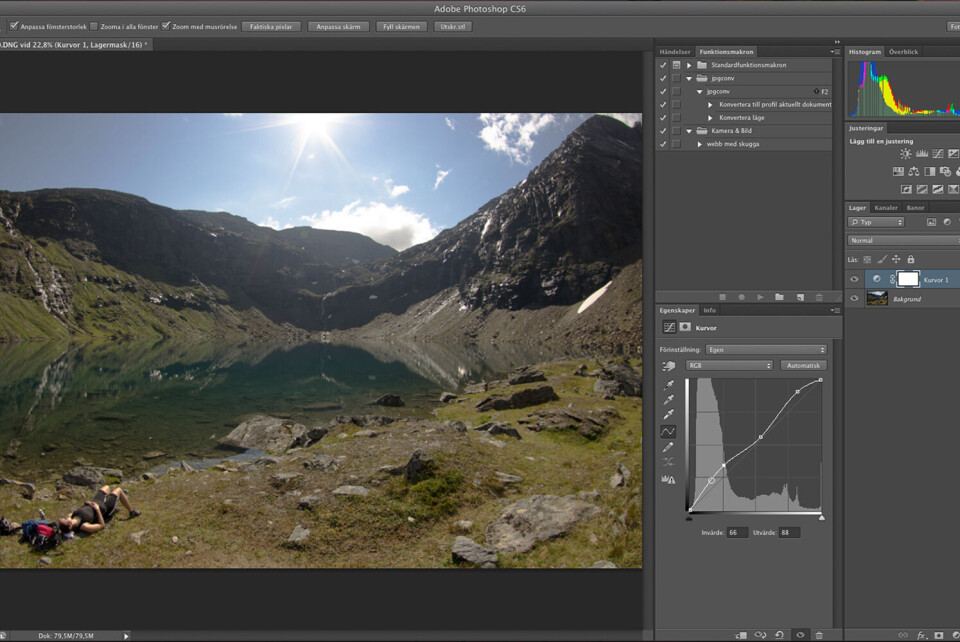Click the white point slider under the curve
The image size is (960, 642).
821,517
